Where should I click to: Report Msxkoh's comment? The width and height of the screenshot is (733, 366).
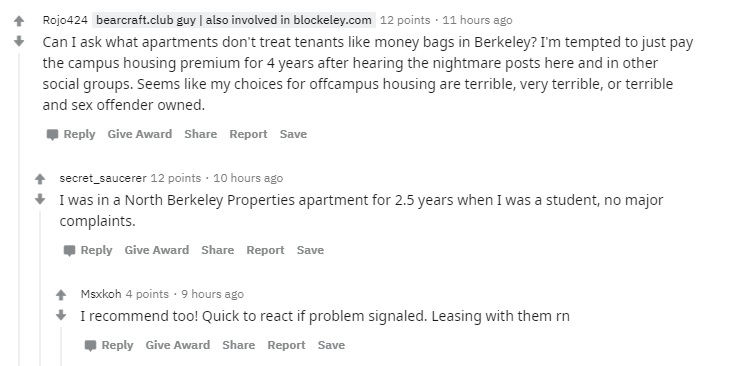(x=286, y=345)
